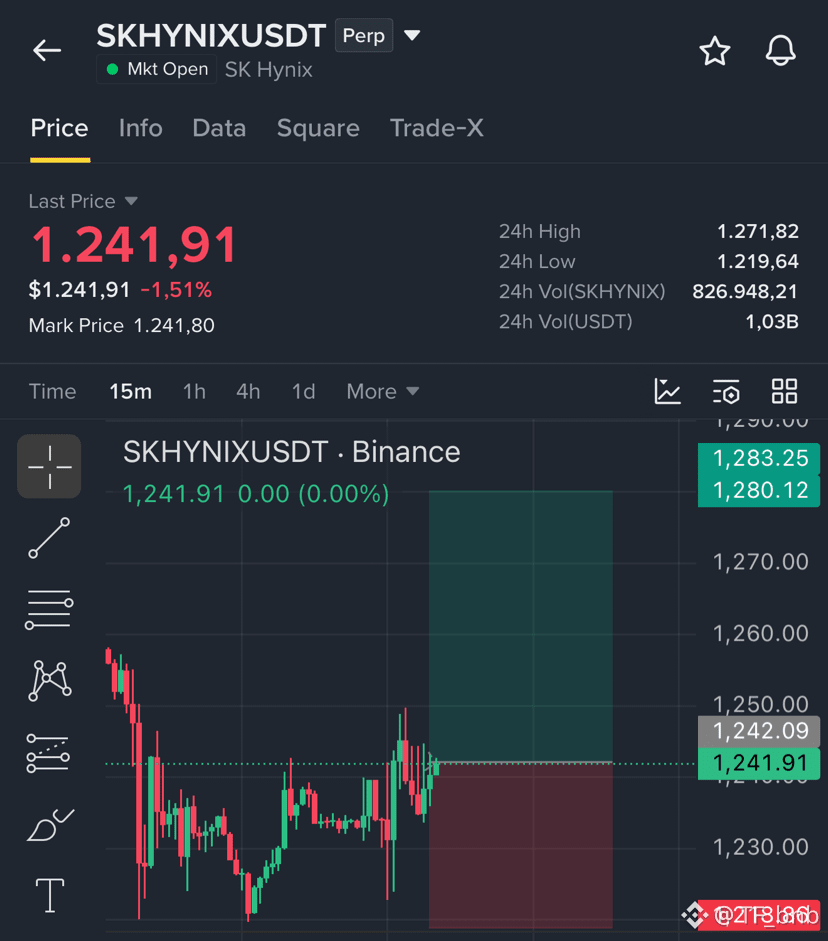
Task: Expand the Last Price type dropdown
Action: (x=131, y=201)
